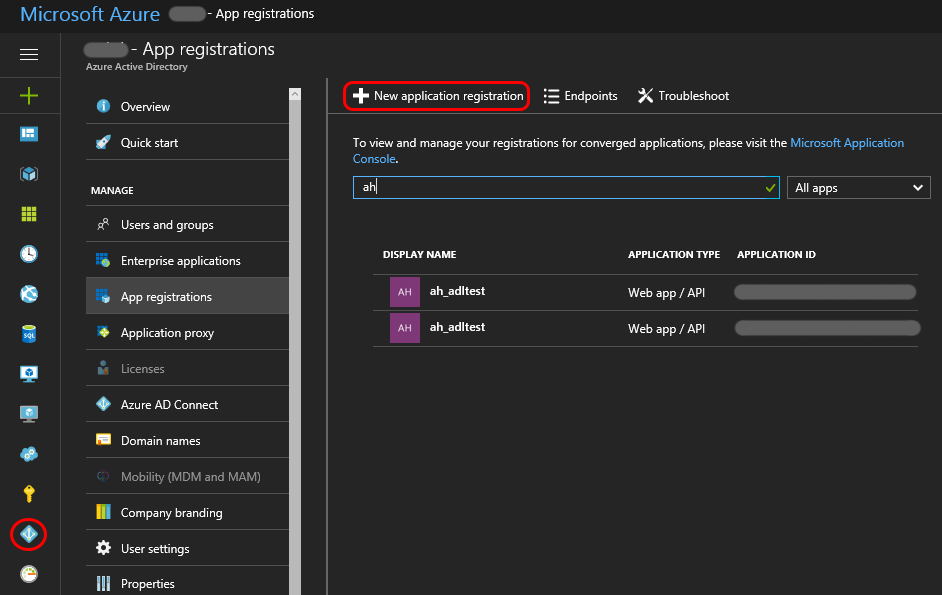942x595 pixels.
Task: Click the Application proxy icon
Action: click(x=103, y=332)
